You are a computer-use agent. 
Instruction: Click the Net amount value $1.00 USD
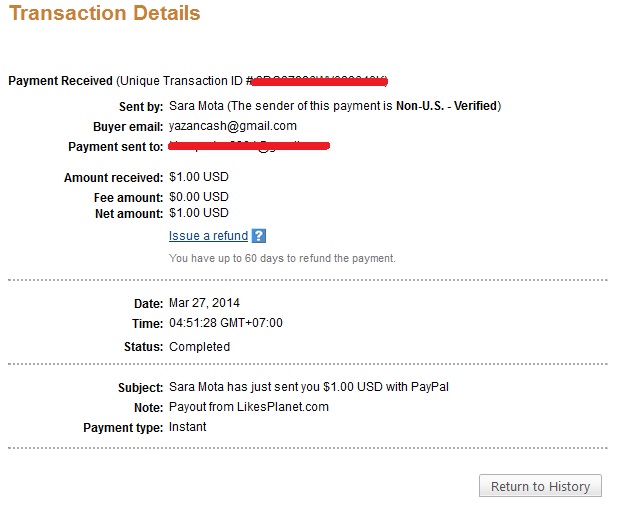199,213
